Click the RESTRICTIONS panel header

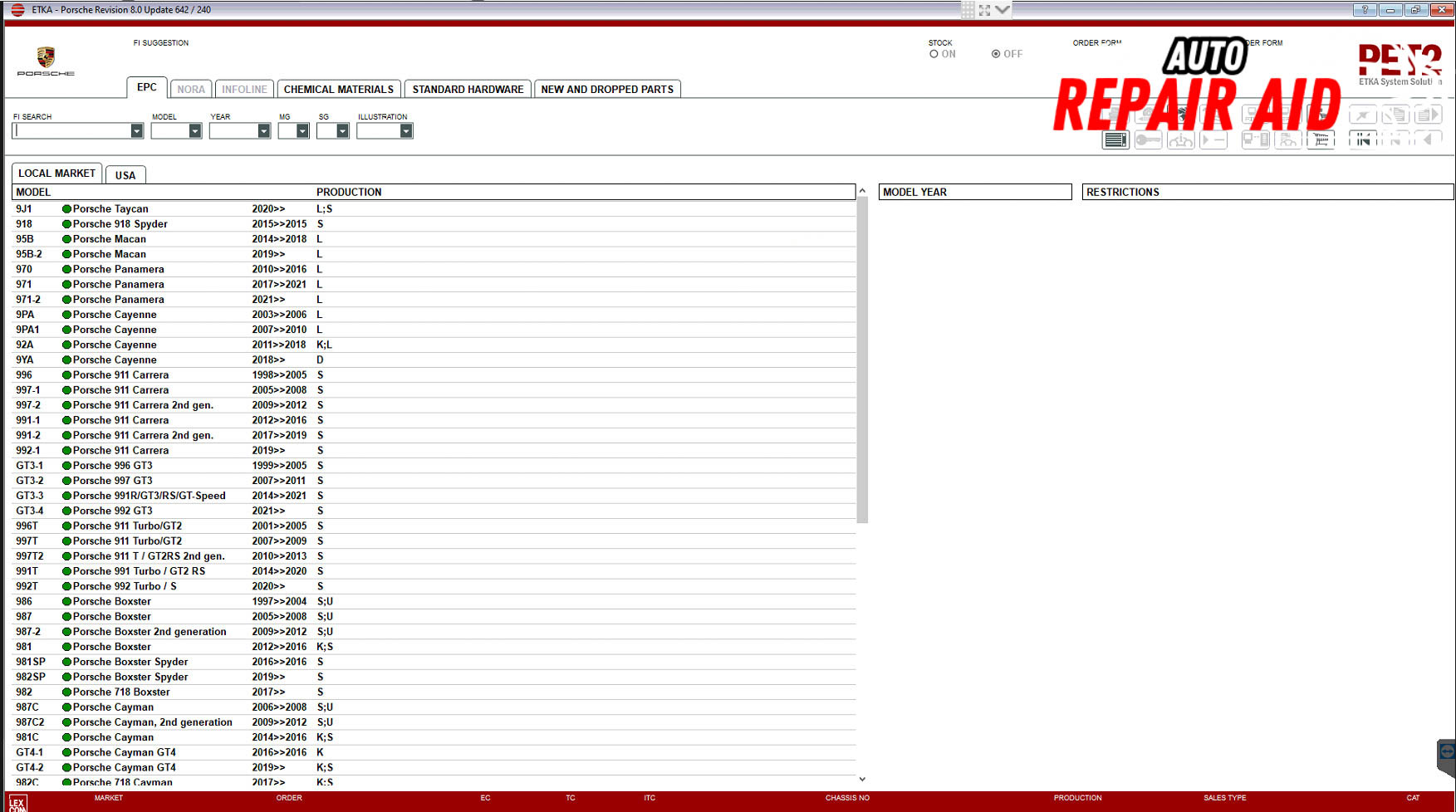(1267, 192)
